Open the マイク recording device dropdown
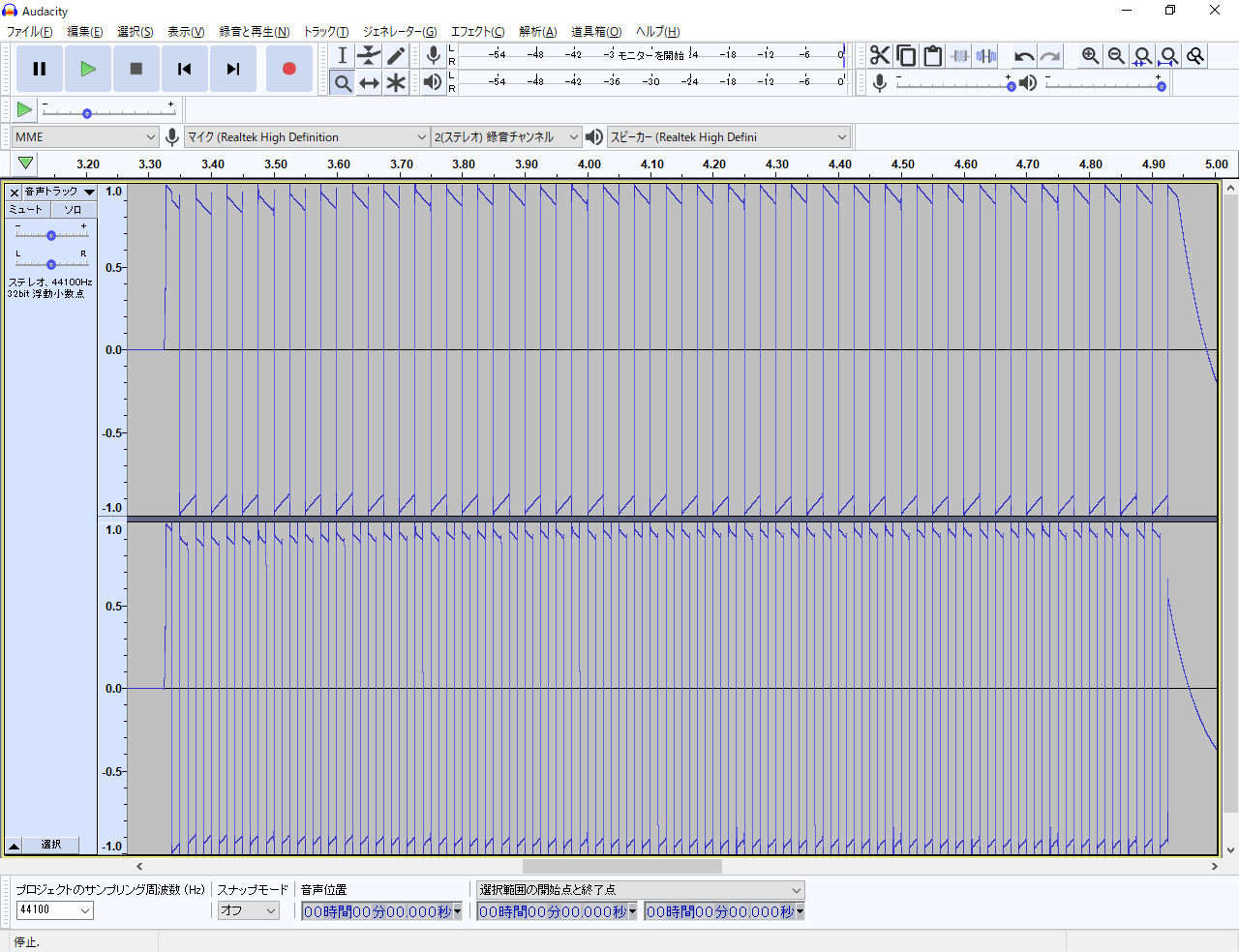The height and width of the screenshot is (952, 1239). pyautogui.click(x=307, y=137)
